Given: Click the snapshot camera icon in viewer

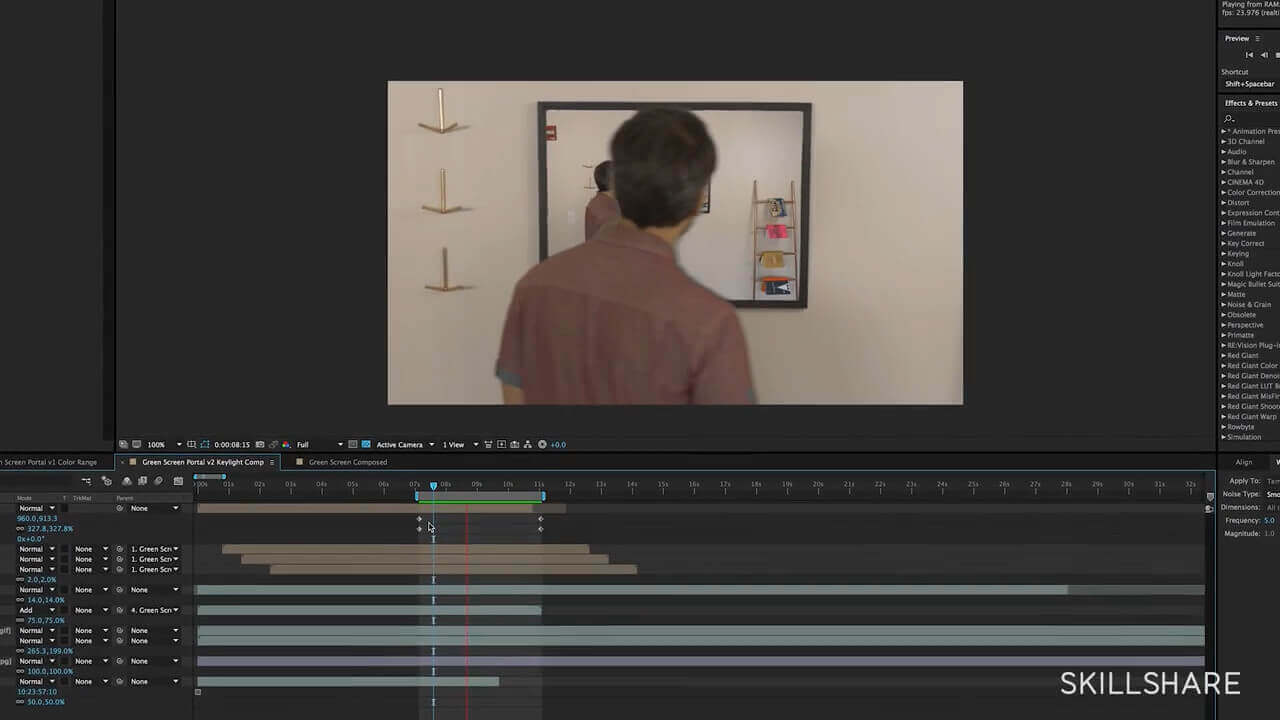Looking at the screenshot, I should pyautogui.click(x=260, y=445).
